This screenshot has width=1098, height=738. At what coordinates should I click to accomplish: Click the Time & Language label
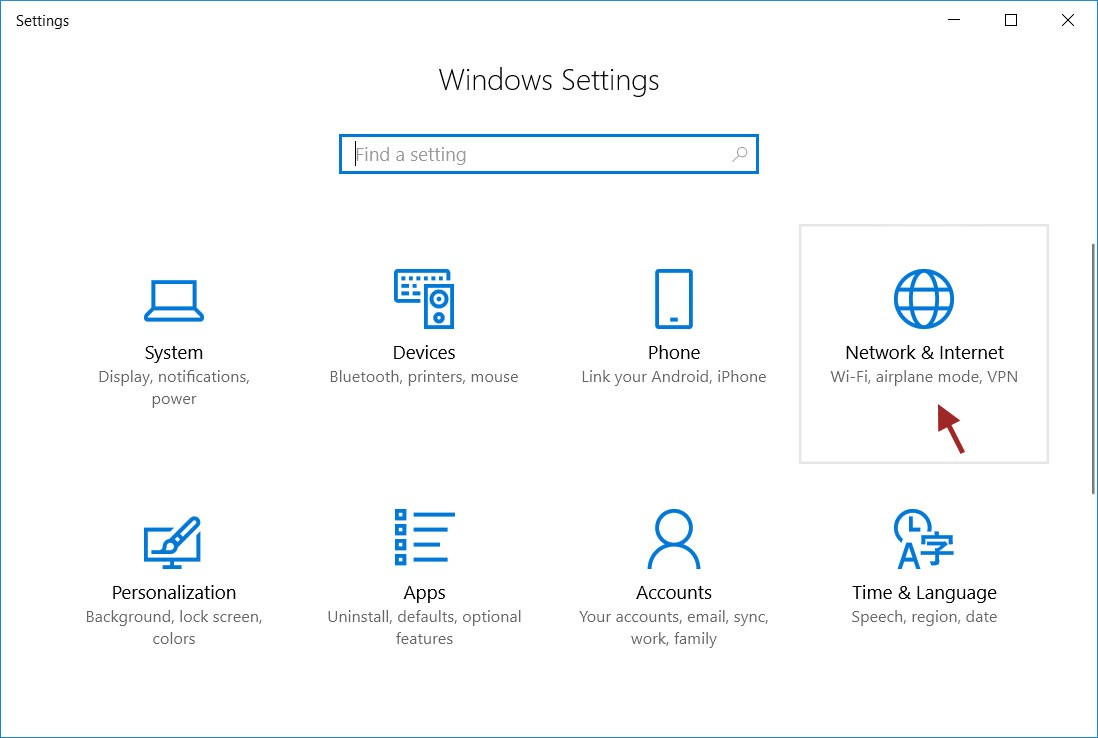click(924, 593)
